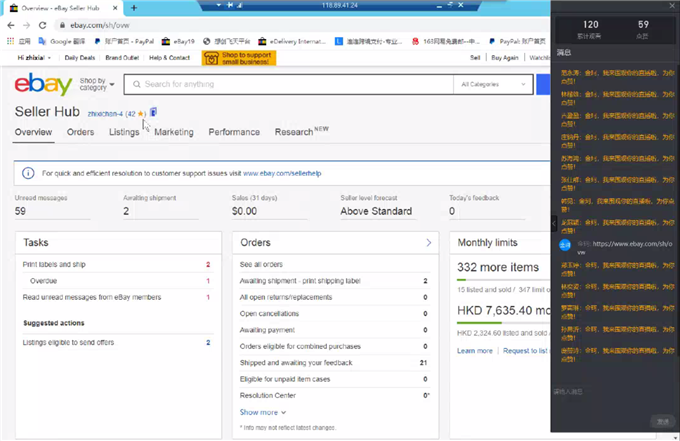Image resolution: width=680 pixels, height=441 pixels.
Task: Click the browser forward arrow
Action: tap(26, 25)
